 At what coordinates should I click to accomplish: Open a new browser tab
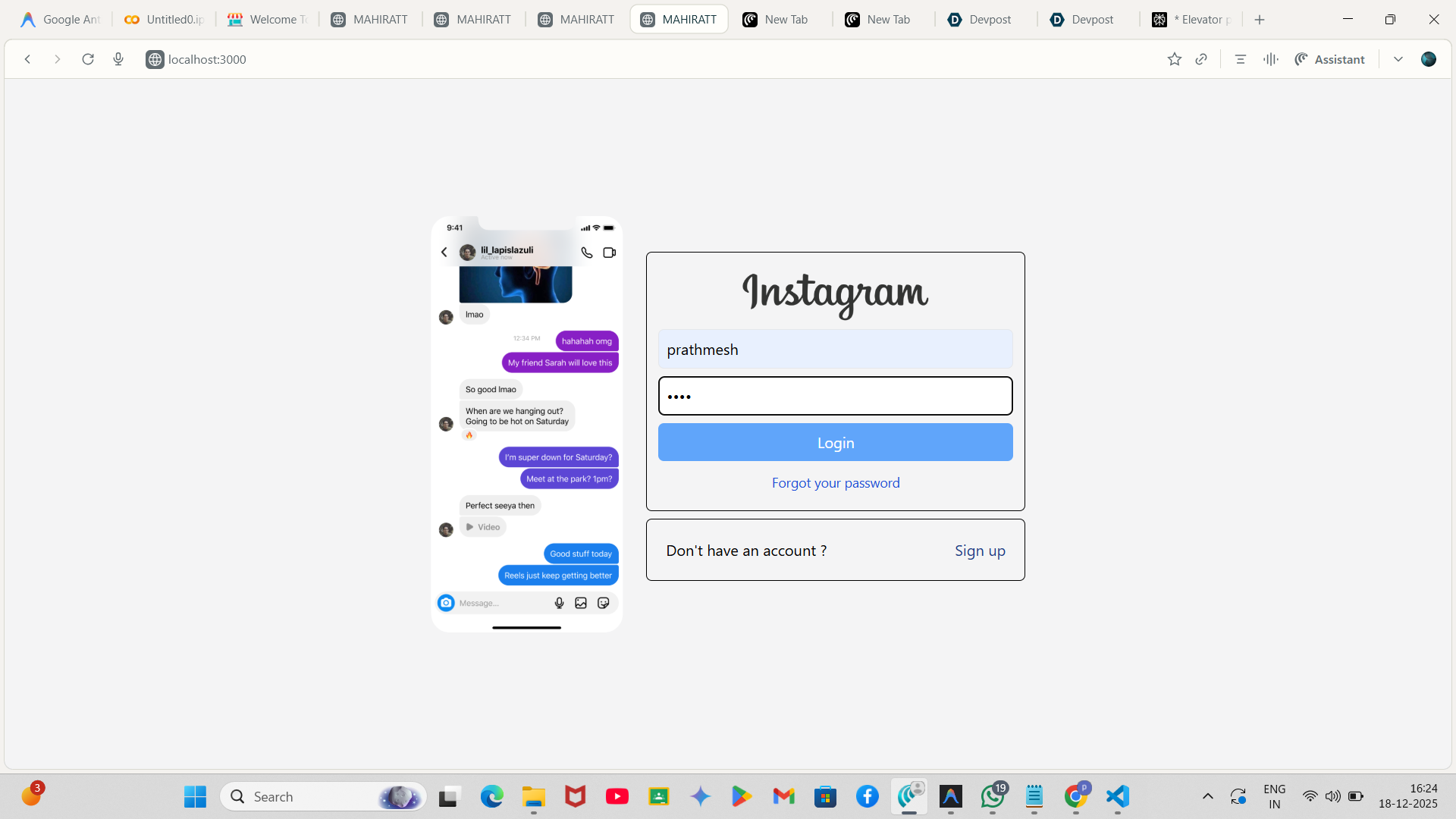[1260, 20]
